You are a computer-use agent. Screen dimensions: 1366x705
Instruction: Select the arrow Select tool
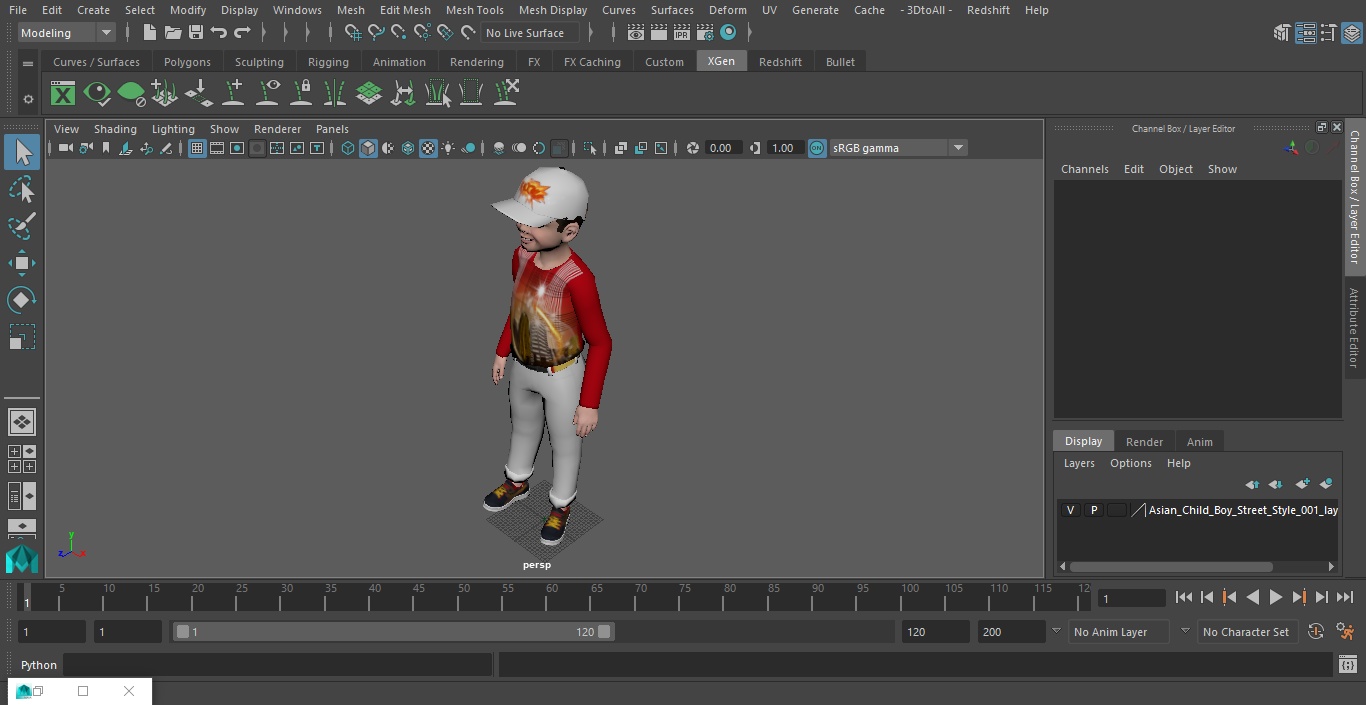point(22,152)
